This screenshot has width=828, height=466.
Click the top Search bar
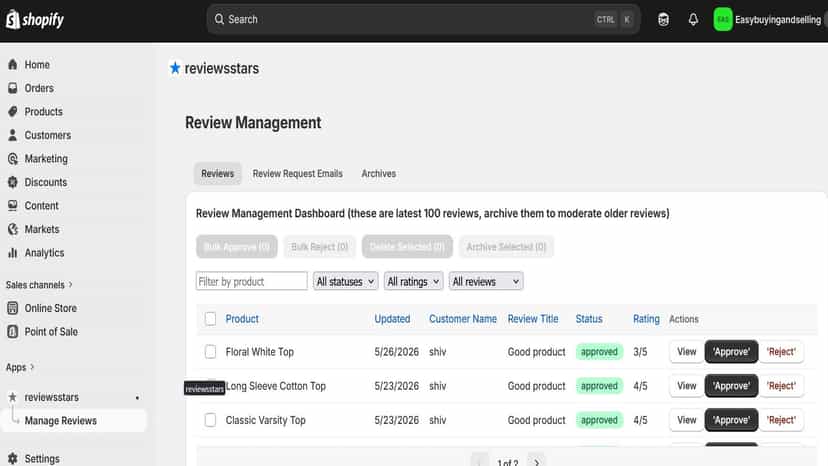point(424,20)
